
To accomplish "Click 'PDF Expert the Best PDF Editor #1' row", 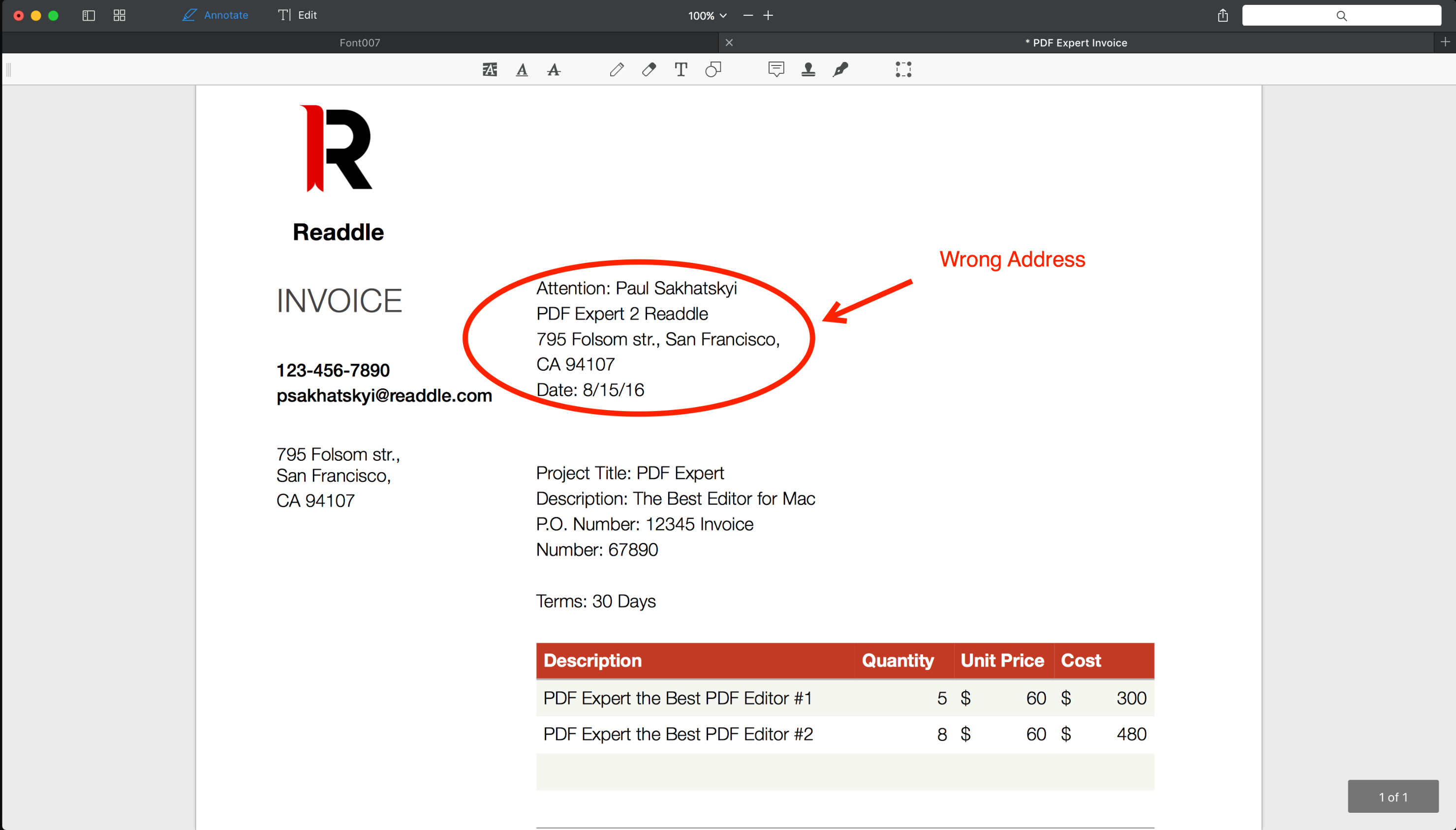I will 845,699.
